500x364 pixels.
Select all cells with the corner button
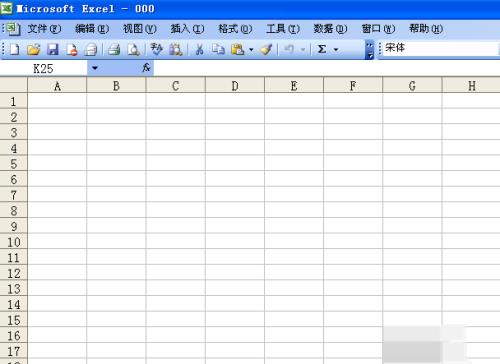click(14, 85)
